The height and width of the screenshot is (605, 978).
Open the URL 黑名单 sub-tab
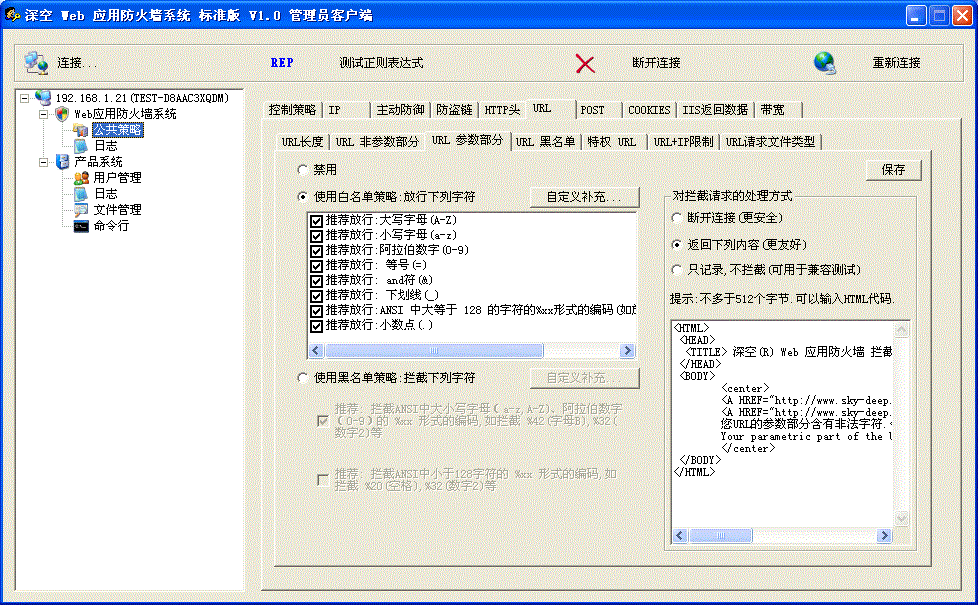click(545, 142)
